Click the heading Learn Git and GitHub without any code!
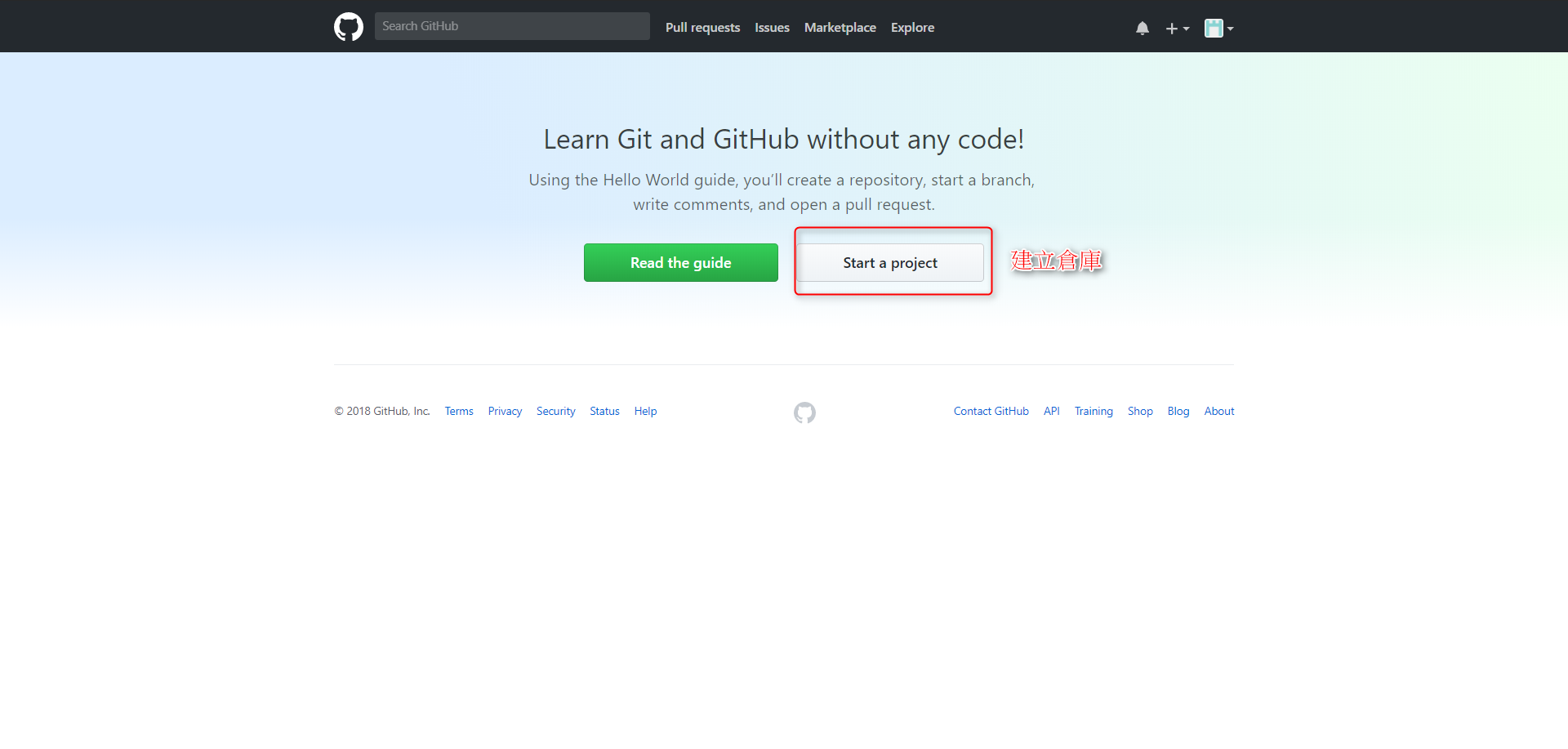The image size is (1568, 749). click(x=784, y=140)
